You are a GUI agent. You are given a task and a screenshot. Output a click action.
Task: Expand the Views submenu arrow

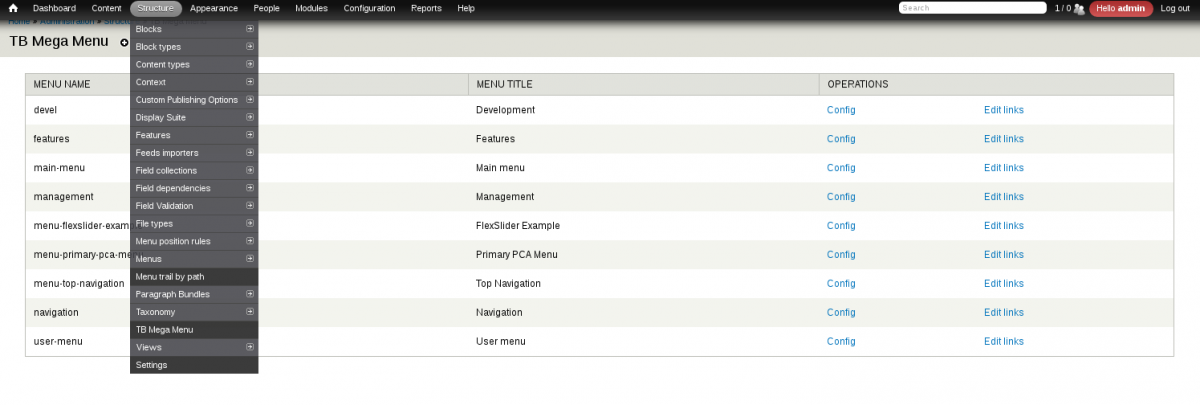click(249, 347)
